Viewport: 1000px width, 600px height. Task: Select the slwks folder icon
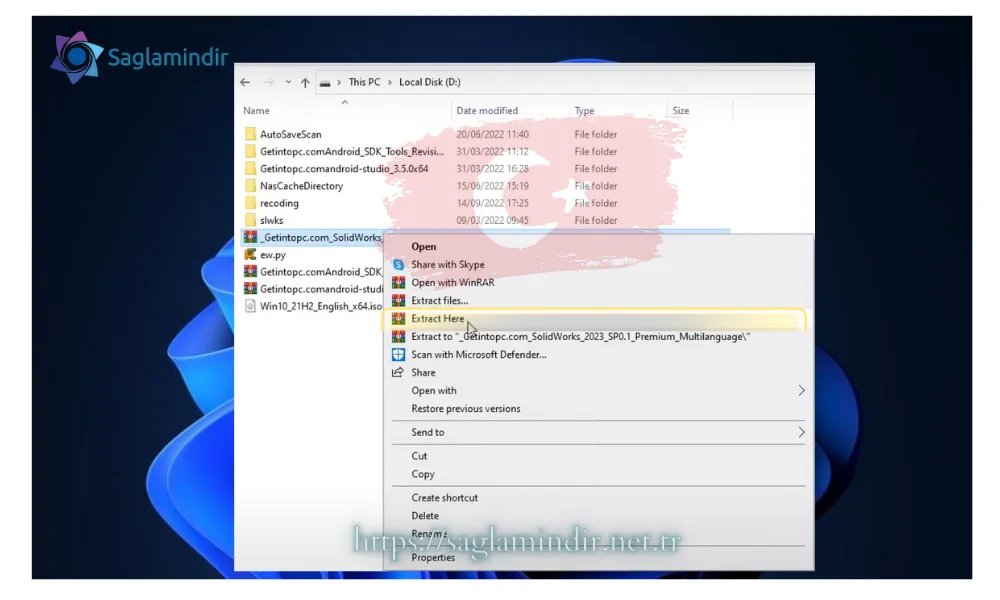250,220
